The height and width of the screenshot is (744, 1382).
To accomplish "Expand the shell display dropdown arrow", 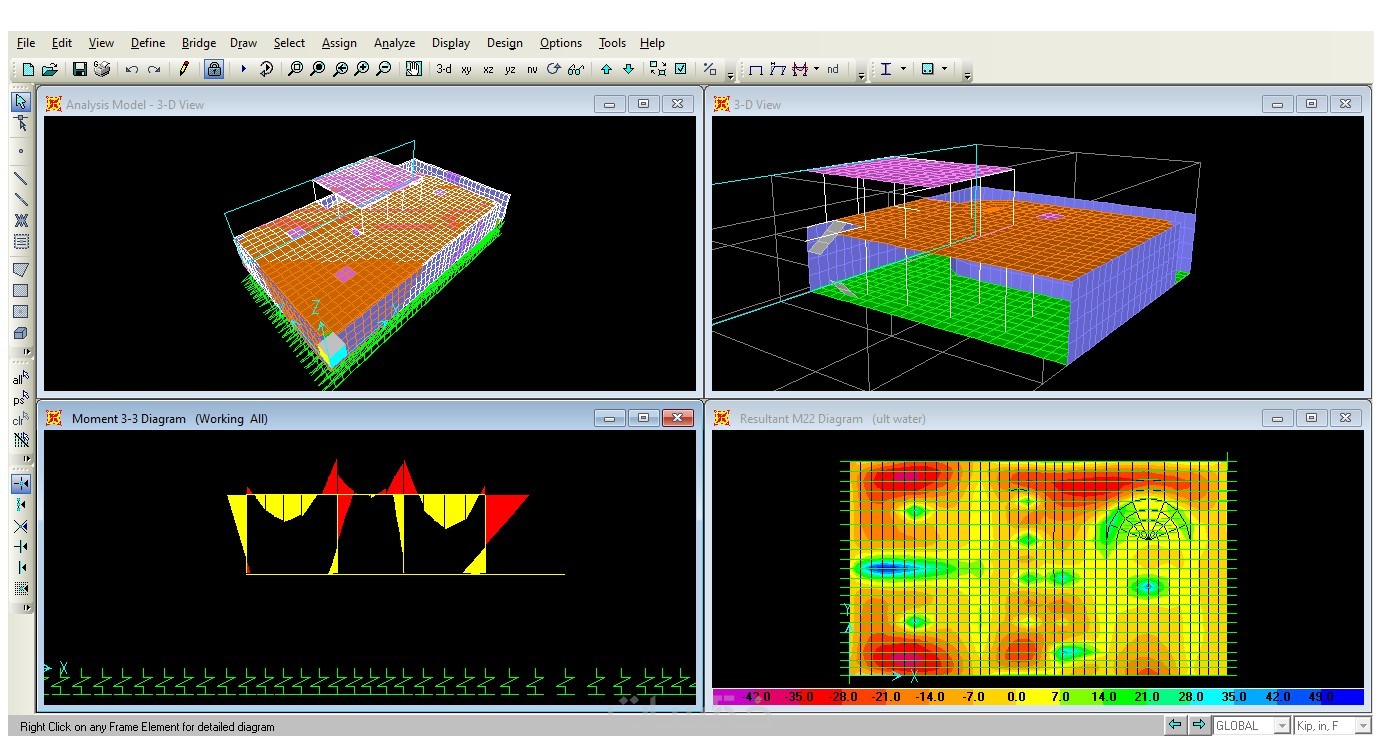I will pyautogui.click(x=944, y=69).
